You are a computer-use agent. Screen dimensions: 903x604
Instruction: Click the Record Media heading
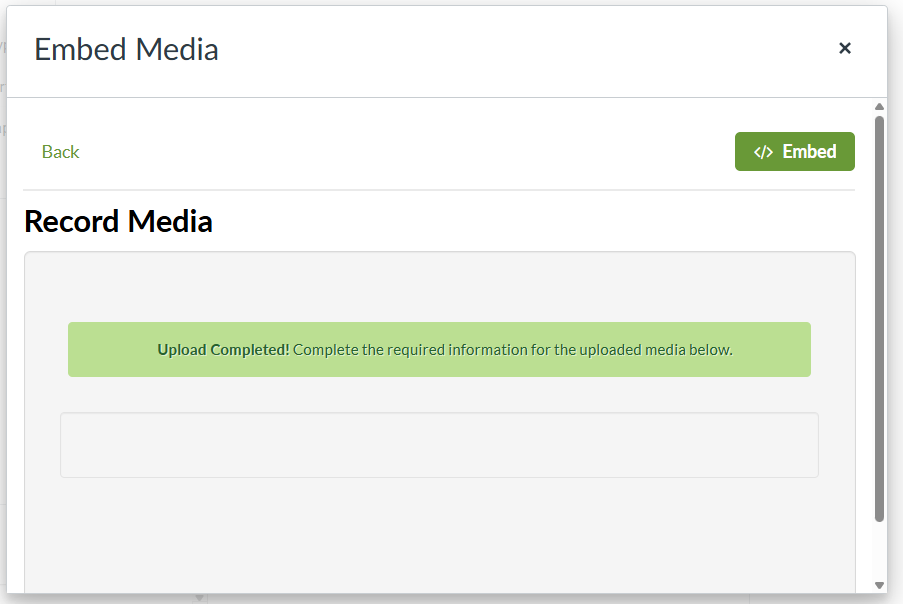[x=118, y=221]
